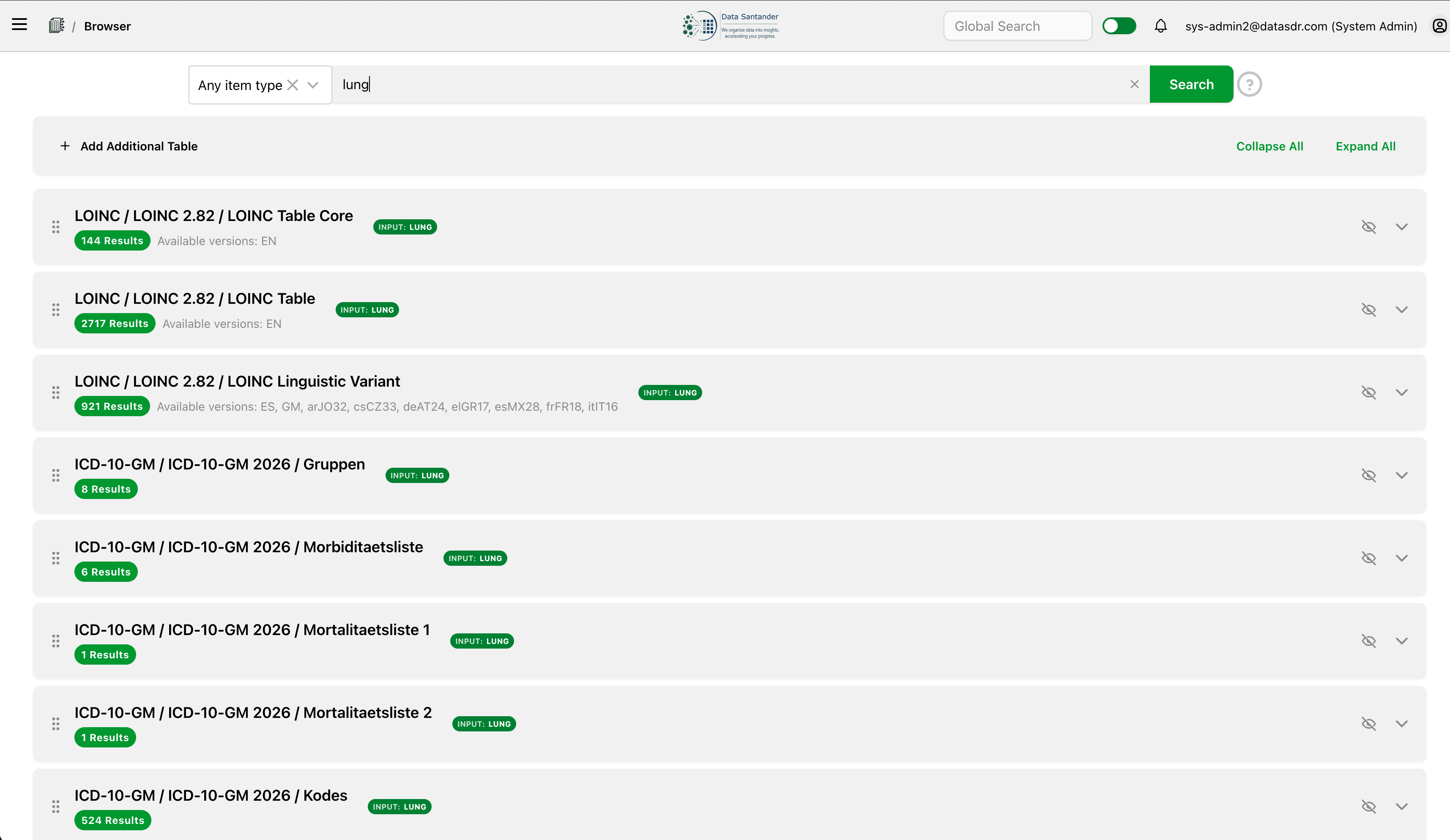Click the 2717 Results badge
The height and width of the screenshot is (840, 1450).
[115, 324]
